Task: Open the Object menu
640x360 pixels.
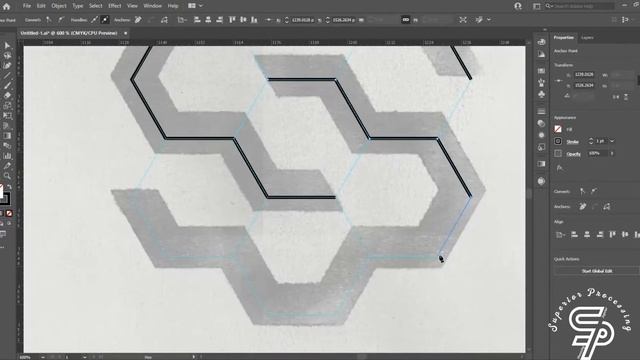Action: (59, 6)
